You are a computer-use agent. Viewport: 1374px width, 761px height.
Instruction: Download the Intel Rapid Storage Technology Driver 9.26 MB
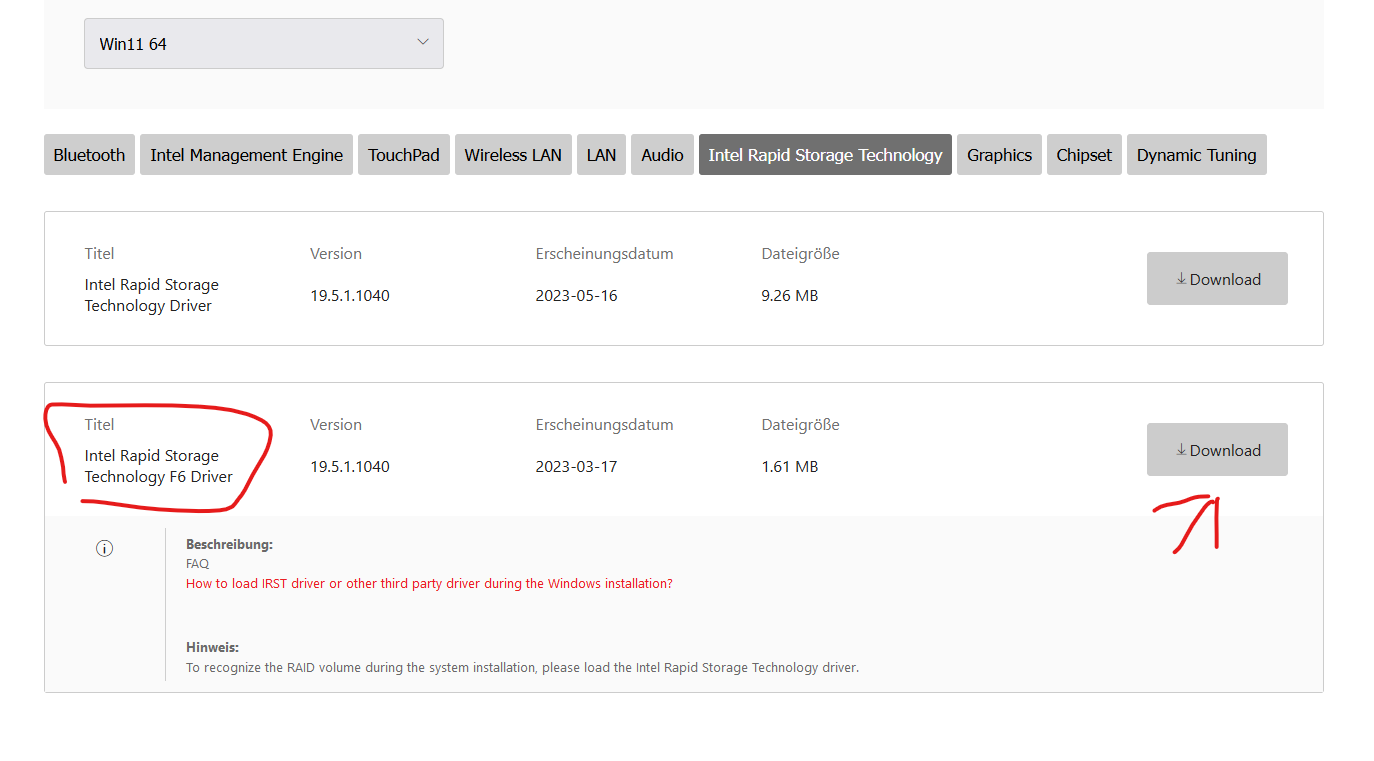[1217, 279]
